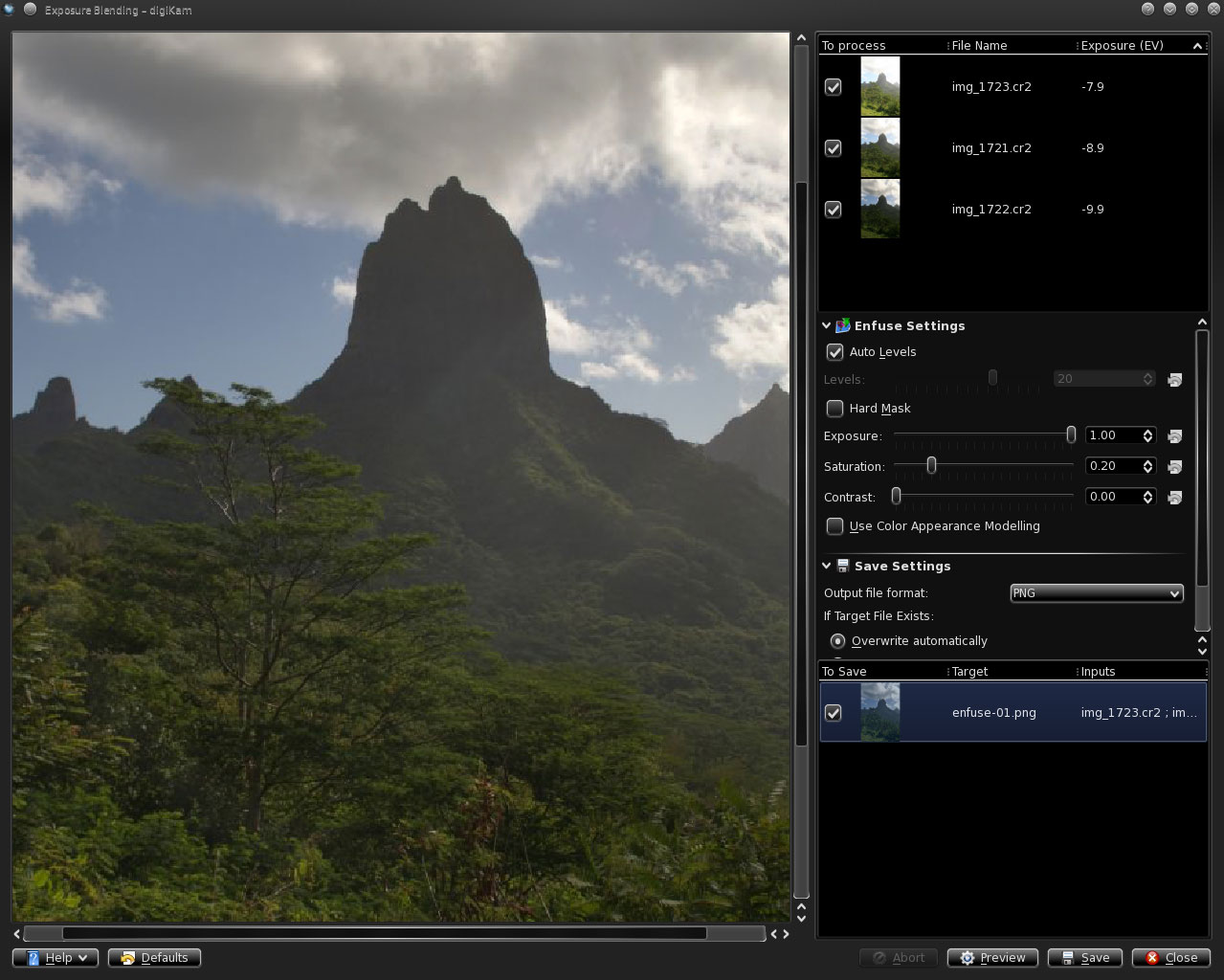This screenshot has width=1224, height=980.
Task: Click the Help question mark icon
Action: point(33,957)
